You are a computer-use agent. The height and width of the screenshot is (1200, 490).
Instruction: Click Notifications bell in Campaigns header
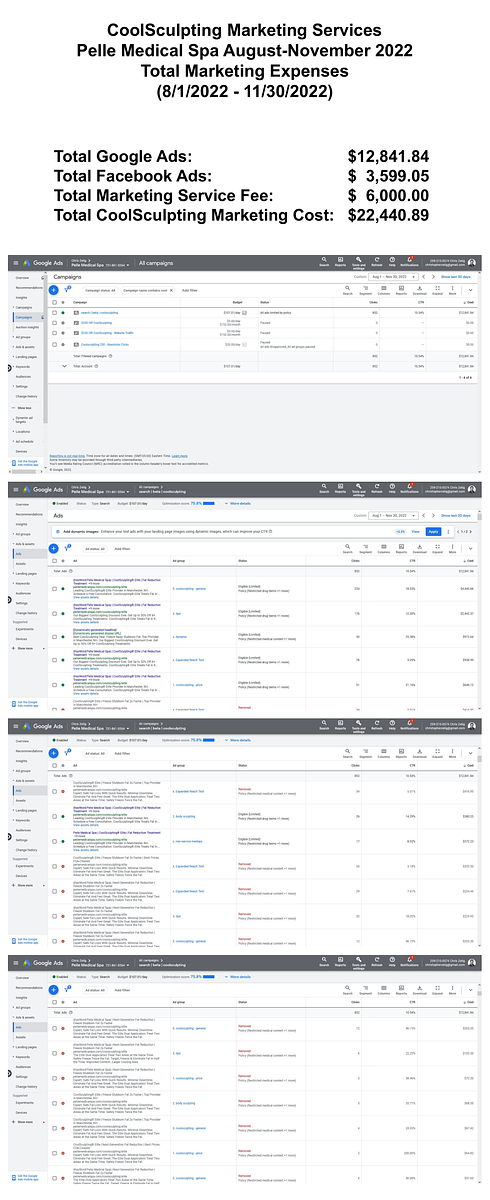pos(409,262)
